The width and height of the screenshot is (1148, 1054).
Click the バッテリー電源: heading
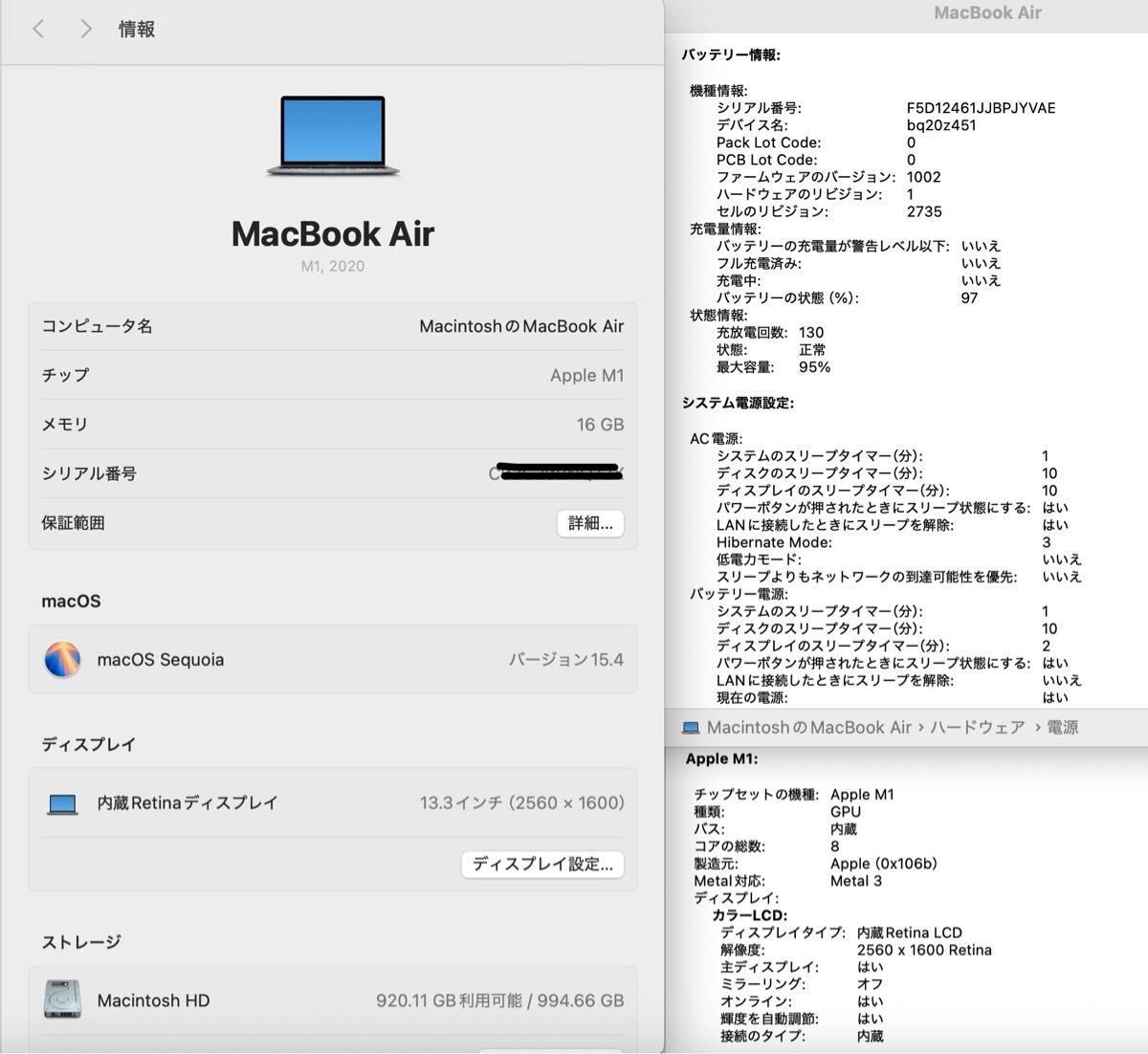pos(739,594)
